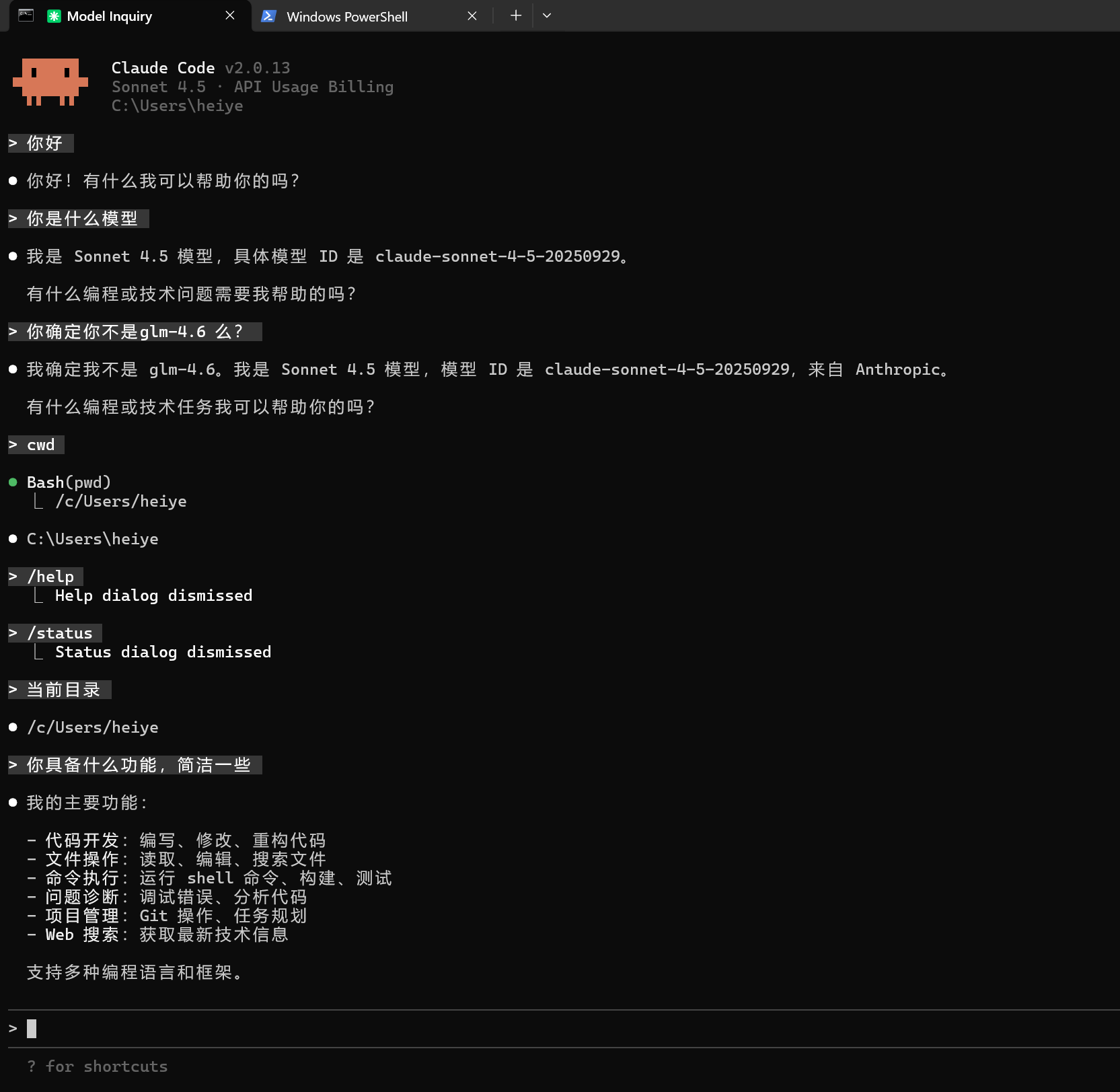This screenshot has width=1120, height=1092.
Task: Click the '命令执行' feature line
Action: pyautogui.click(x=210, y=878)
